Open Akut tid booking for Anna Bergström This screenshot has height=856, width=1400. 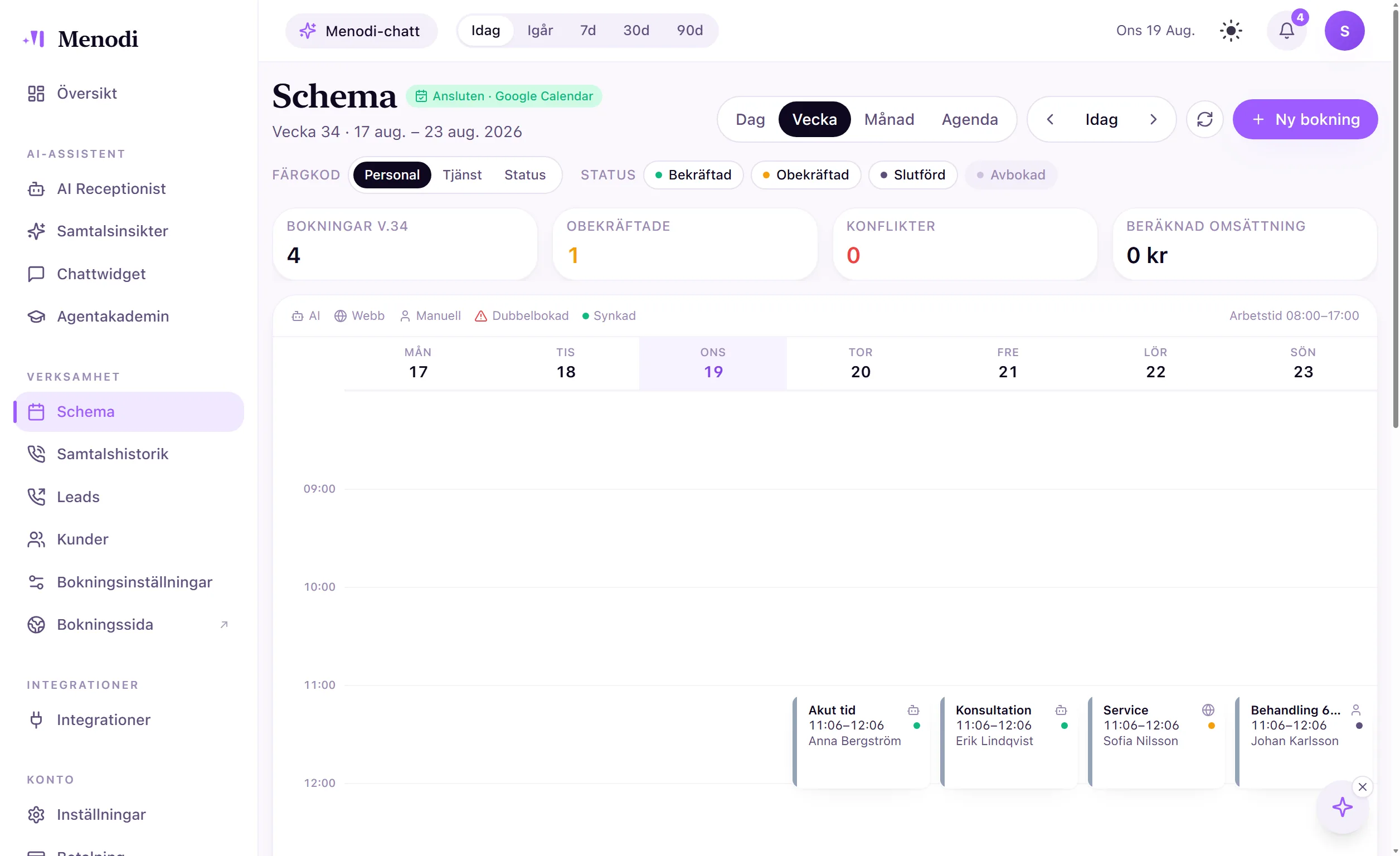tap(862, 742)
